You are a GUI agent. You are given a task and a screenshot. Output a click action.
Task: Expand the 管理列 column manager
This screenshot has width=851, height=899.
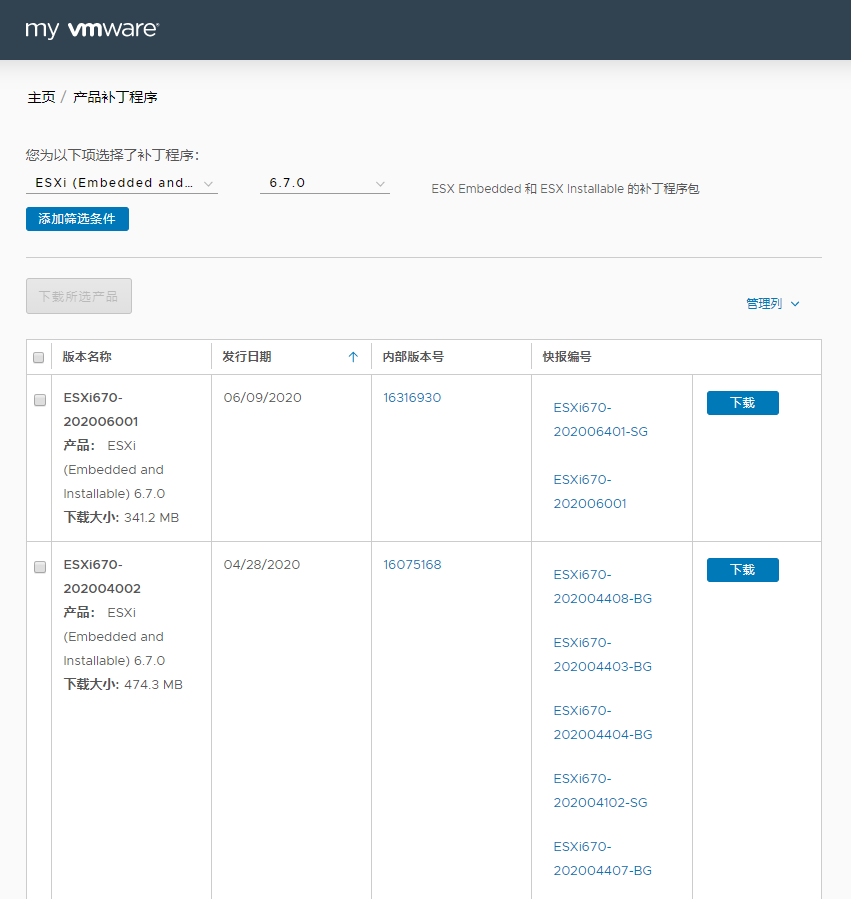772,303
